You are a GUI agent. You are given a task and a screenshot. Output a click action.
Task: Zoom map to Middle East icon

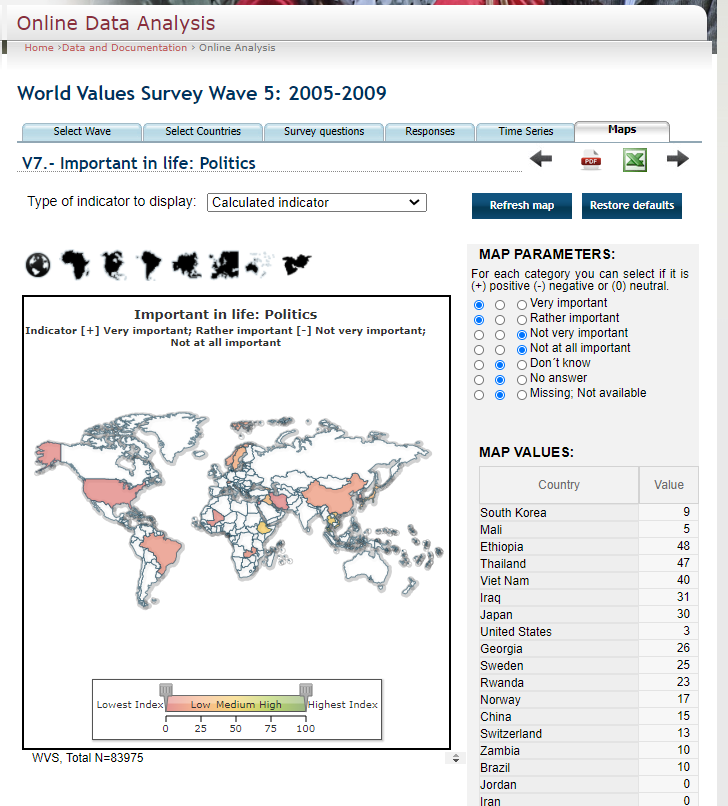click(x=297, y=264)
